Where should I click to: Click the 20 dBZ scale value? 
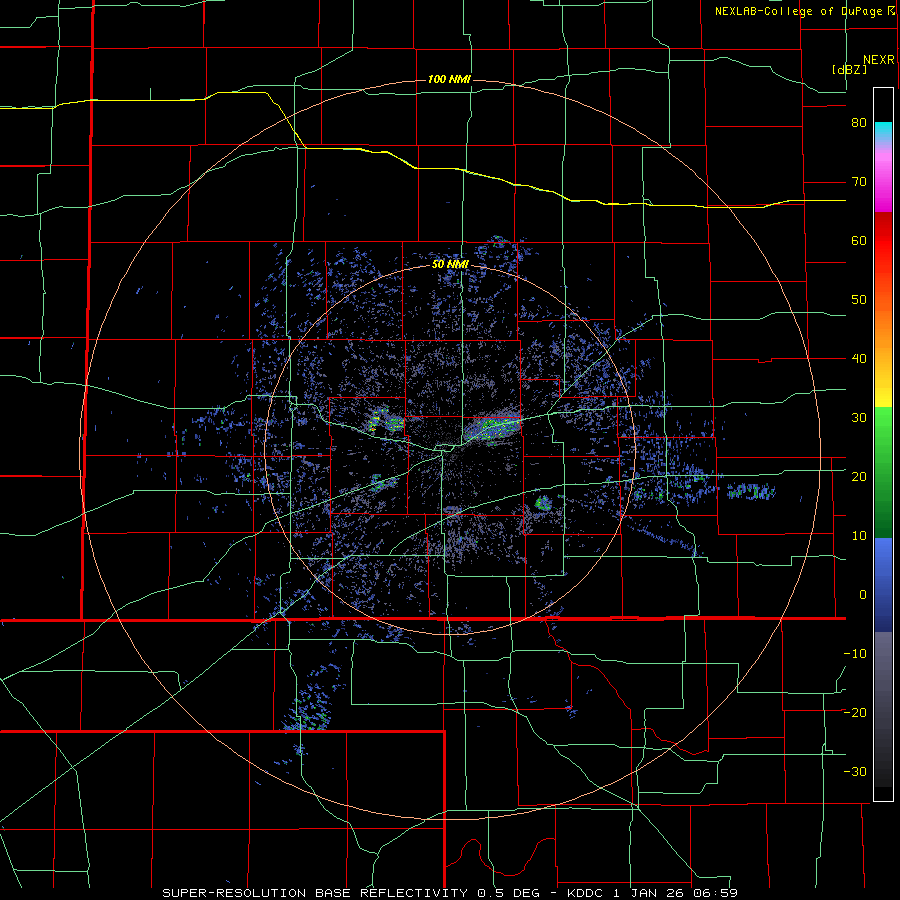pyautogui.click(x=859, y=476)
